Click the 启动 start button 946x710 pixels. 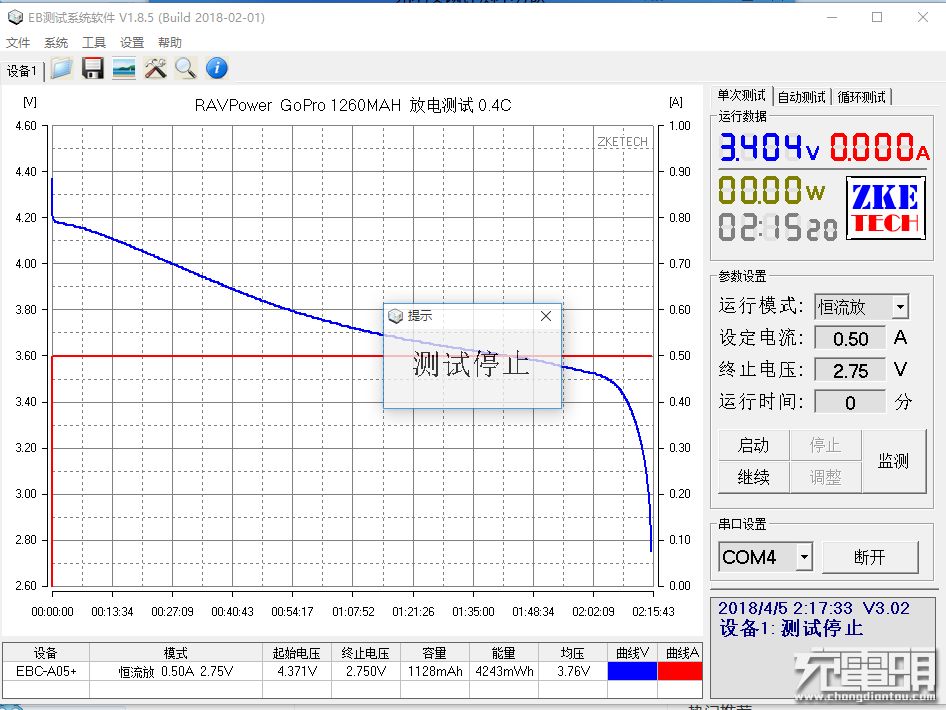tap(754, 446)
